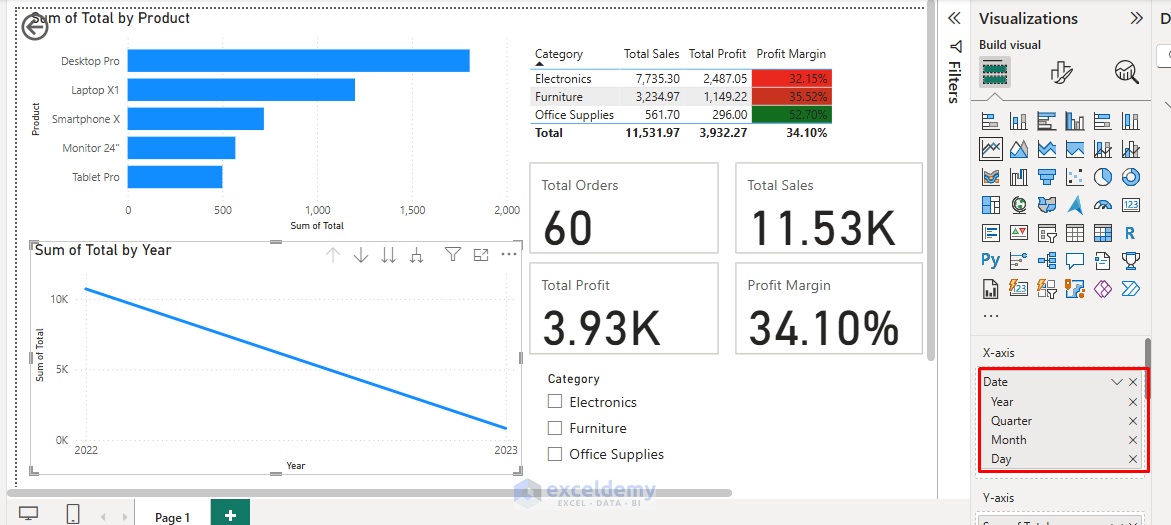The image size is (1171, 525).
Task: Turn on drill down mode on line chart
Action: 361,255
